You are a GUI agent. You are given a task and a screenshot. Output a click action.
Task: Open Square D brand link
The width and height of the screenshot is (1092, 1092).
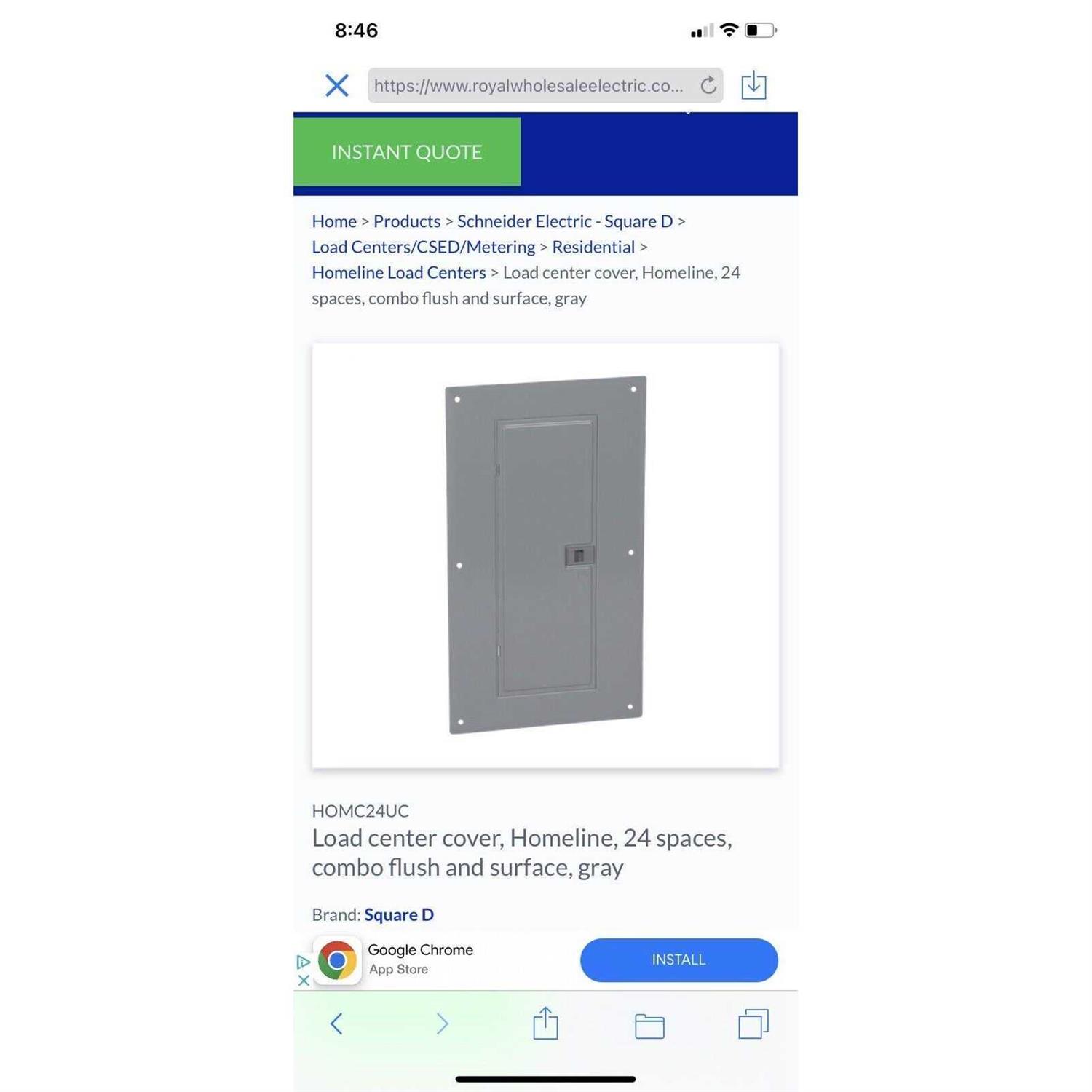(x=399, y=914)
